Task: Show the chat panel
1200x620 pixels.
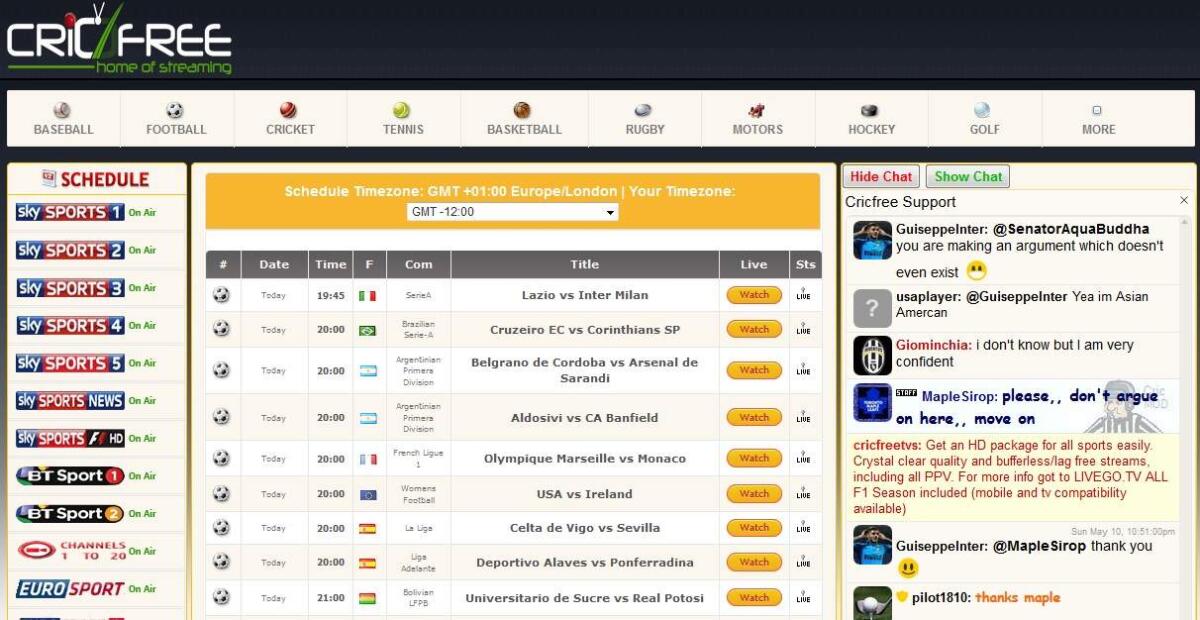Action: click(967, 176)
